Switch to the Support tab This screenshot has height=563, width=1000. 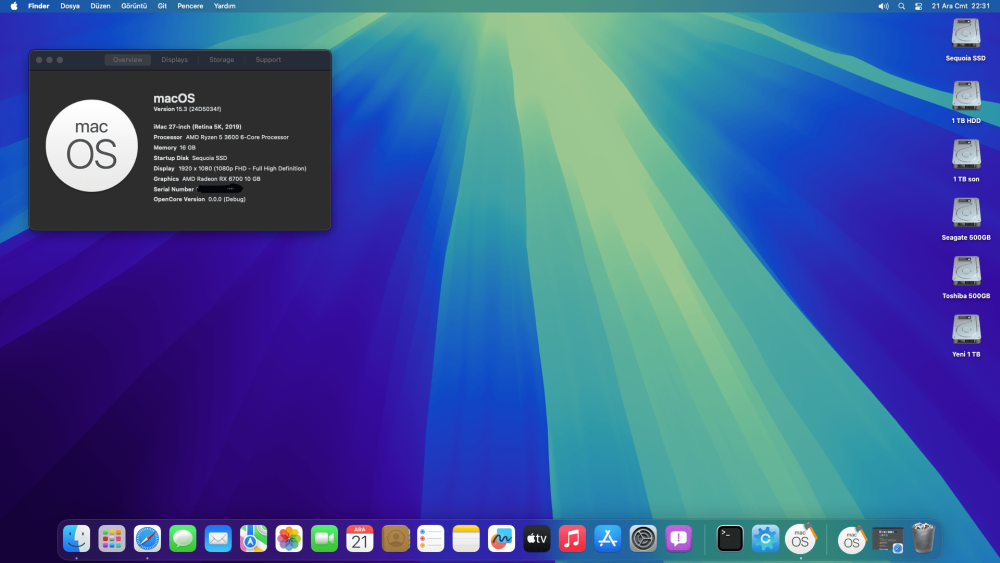[268, 60]
